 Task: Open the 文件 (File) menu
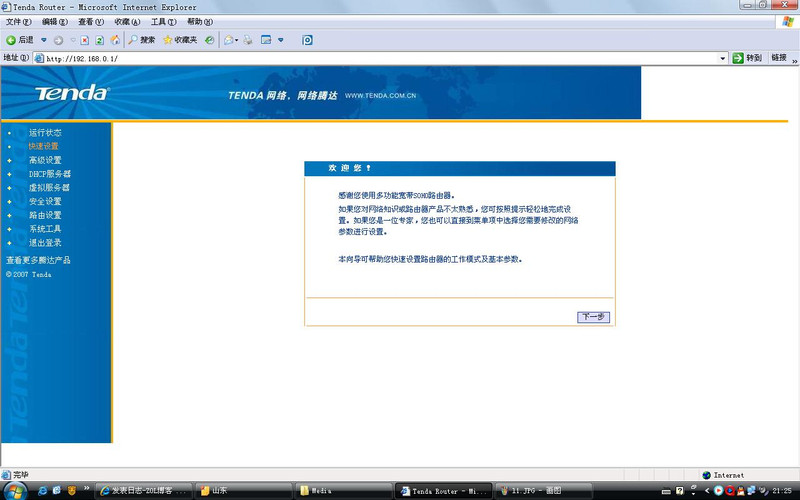pyautogui.click(x=18, y=21)
